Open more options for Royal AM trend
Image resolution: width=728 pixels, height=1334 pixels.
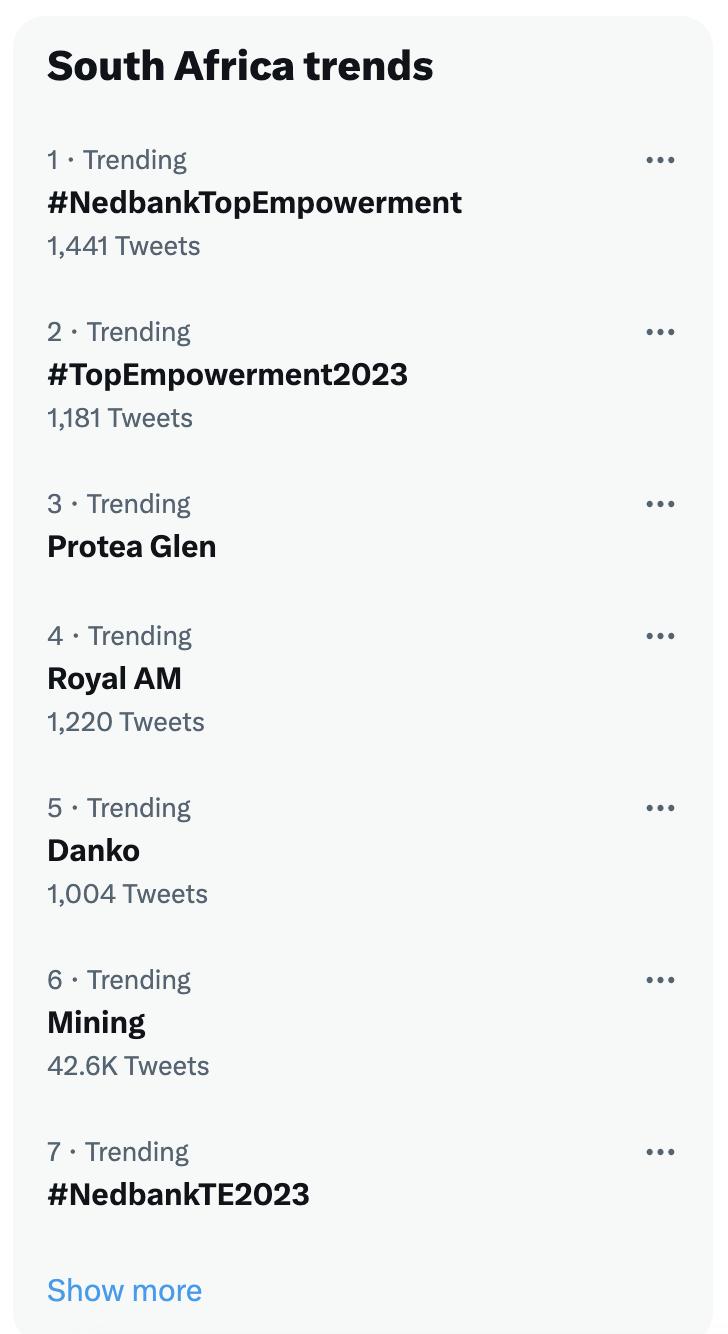(x=660, y=636)
